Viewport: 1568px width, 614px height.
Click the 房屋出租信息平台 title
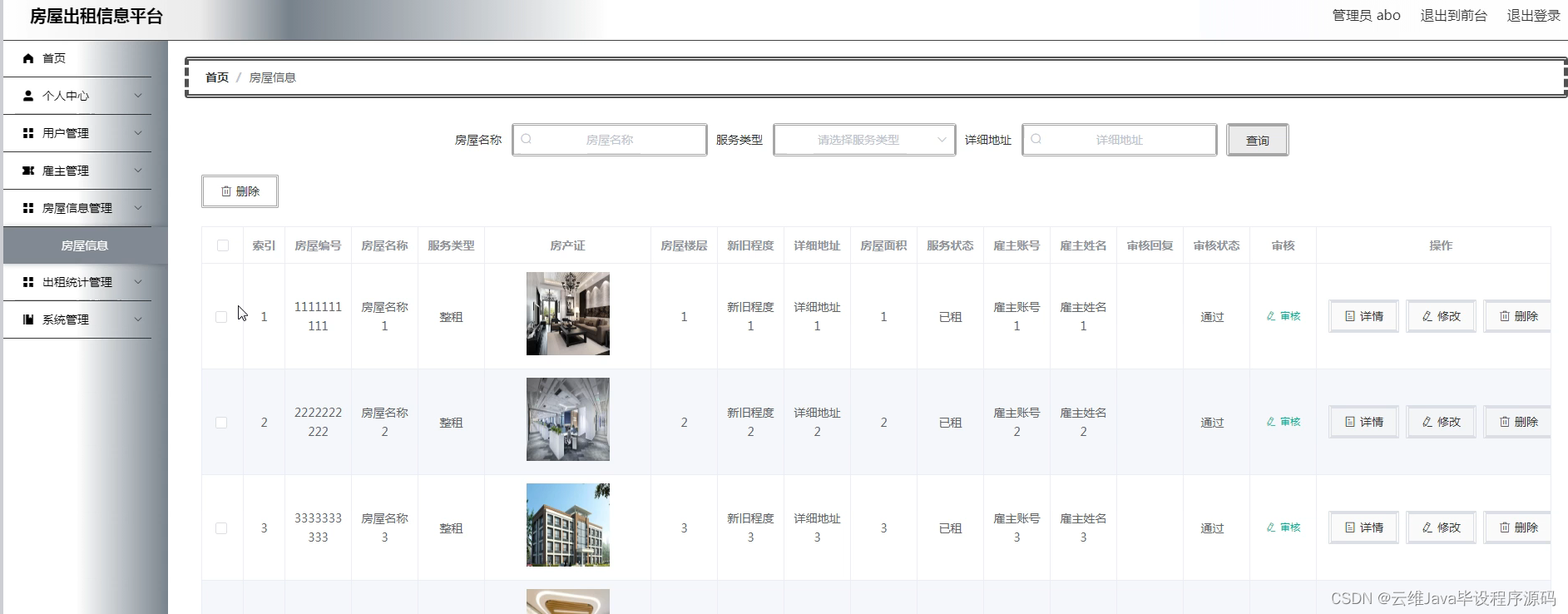(x=96, y=17)
